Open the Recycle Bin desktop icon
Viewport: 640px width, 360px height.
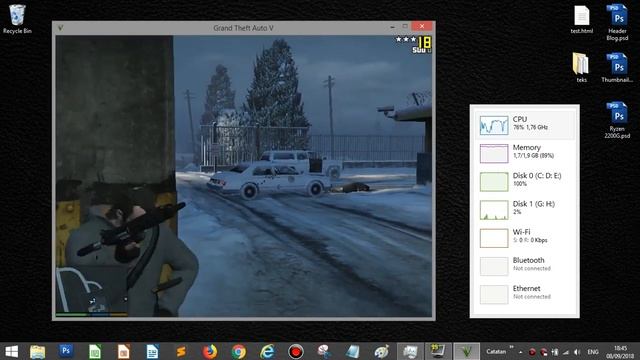[x=17, y=19]
